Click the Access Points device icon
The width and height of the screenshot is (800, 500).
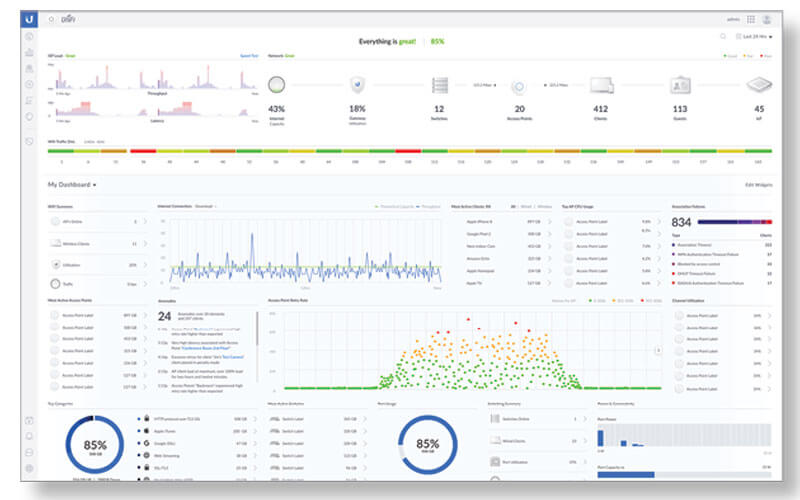[x=519, y=86]
